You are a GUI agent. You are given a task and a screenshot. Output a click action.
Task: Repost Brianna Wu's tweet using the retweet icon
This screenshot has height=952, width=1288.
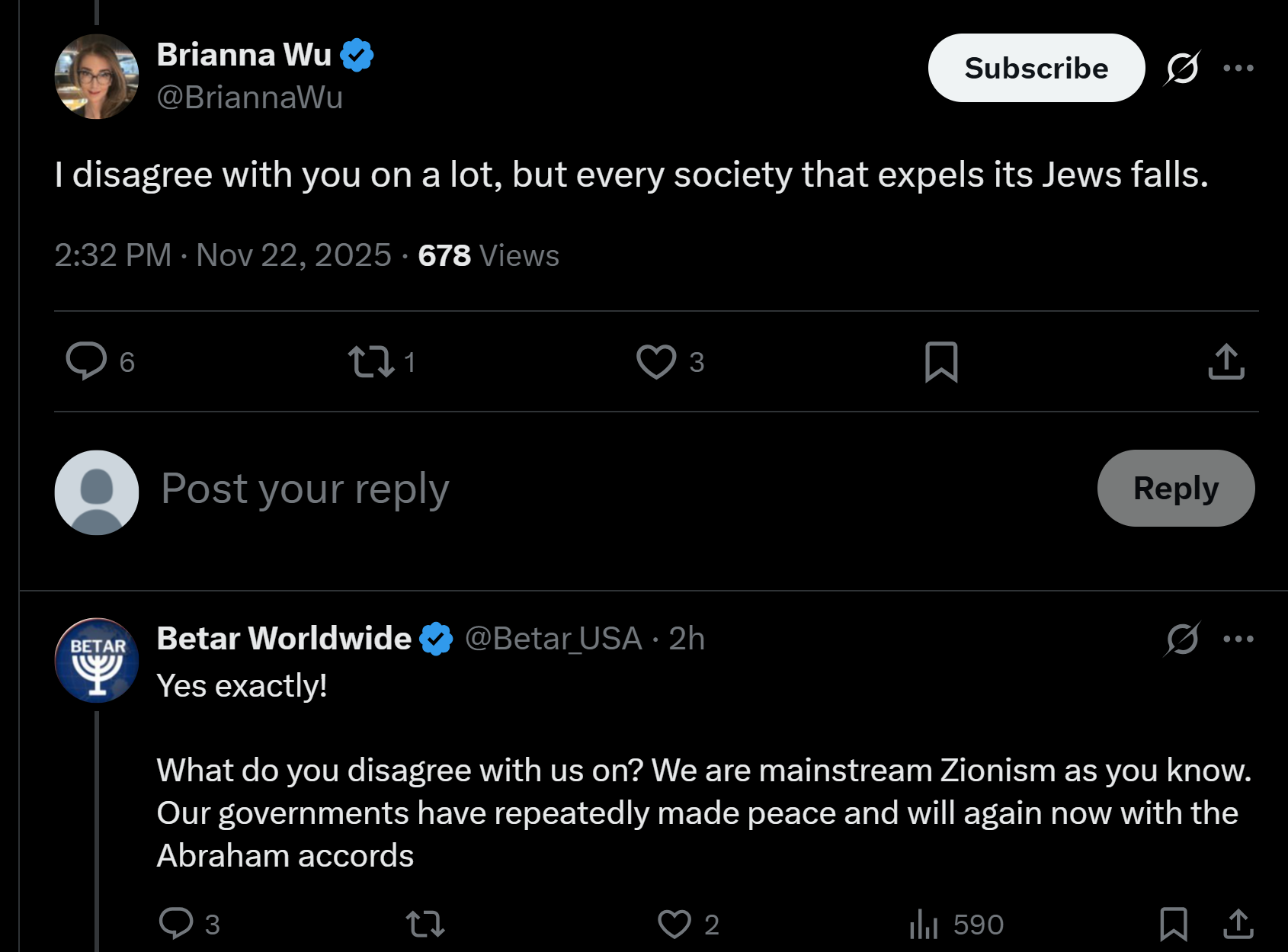[x=371, y=361]
